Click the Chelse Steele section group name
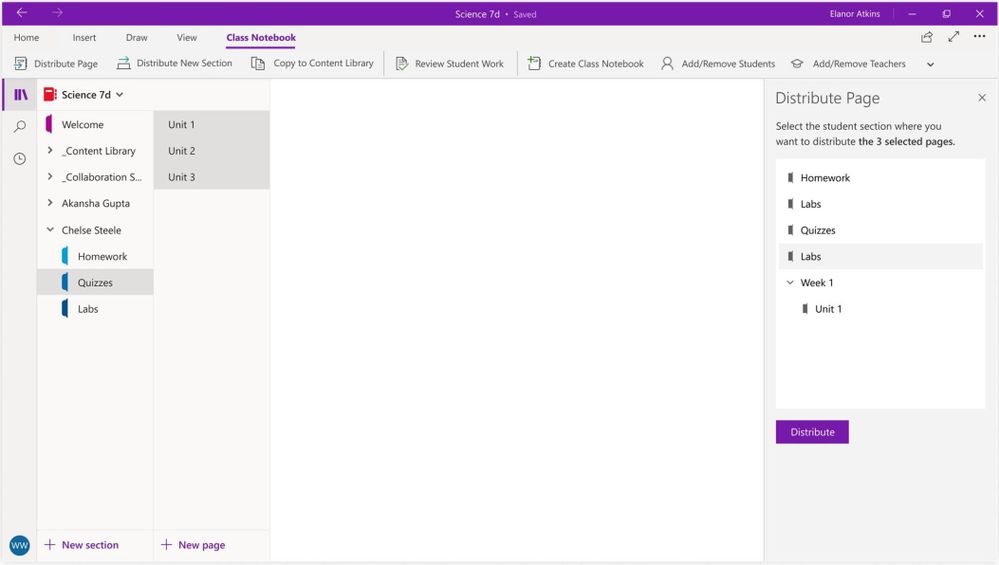Screen dimensions: 999x565 click(x=91, y=230)
